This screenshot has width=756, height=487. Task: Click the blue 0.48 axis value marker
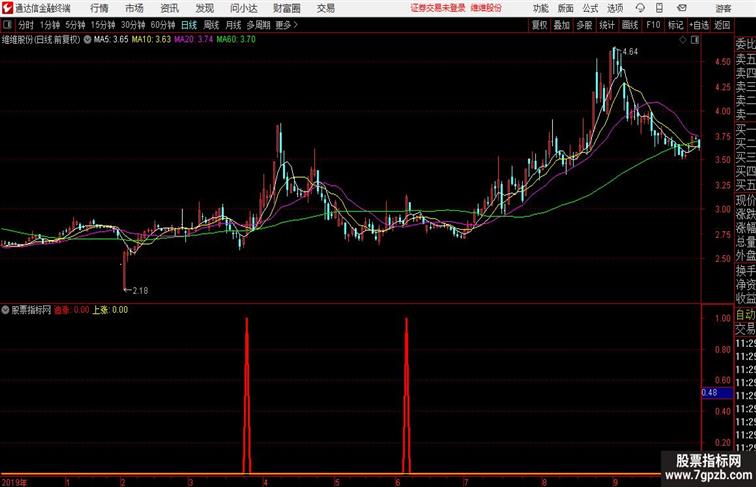(x=717, y=392)
